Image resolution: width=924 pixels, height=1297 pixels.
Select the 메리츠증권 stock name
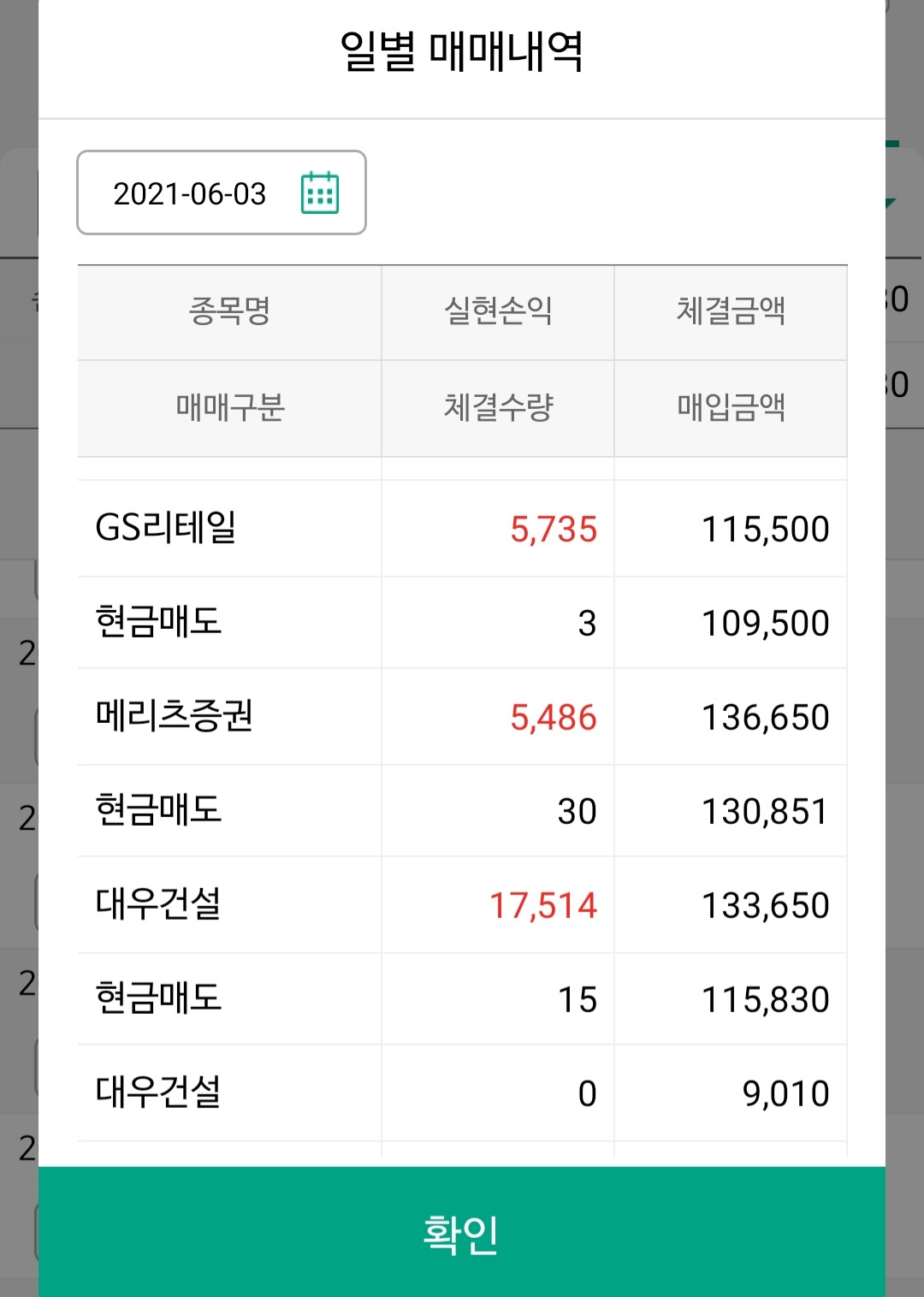click(174, 716)
